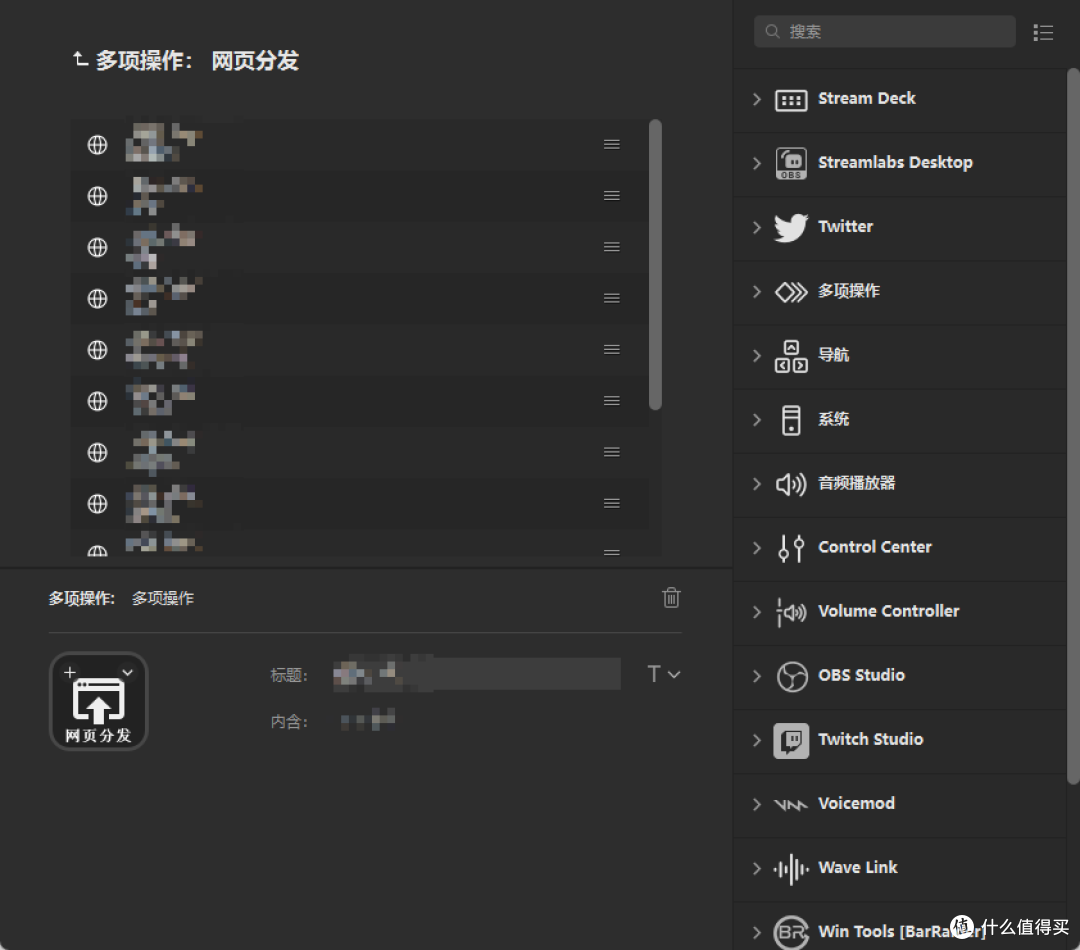Click the Volume Controller speaker icon
Viewport: 1080px width, 950px height.
(791, 612)
